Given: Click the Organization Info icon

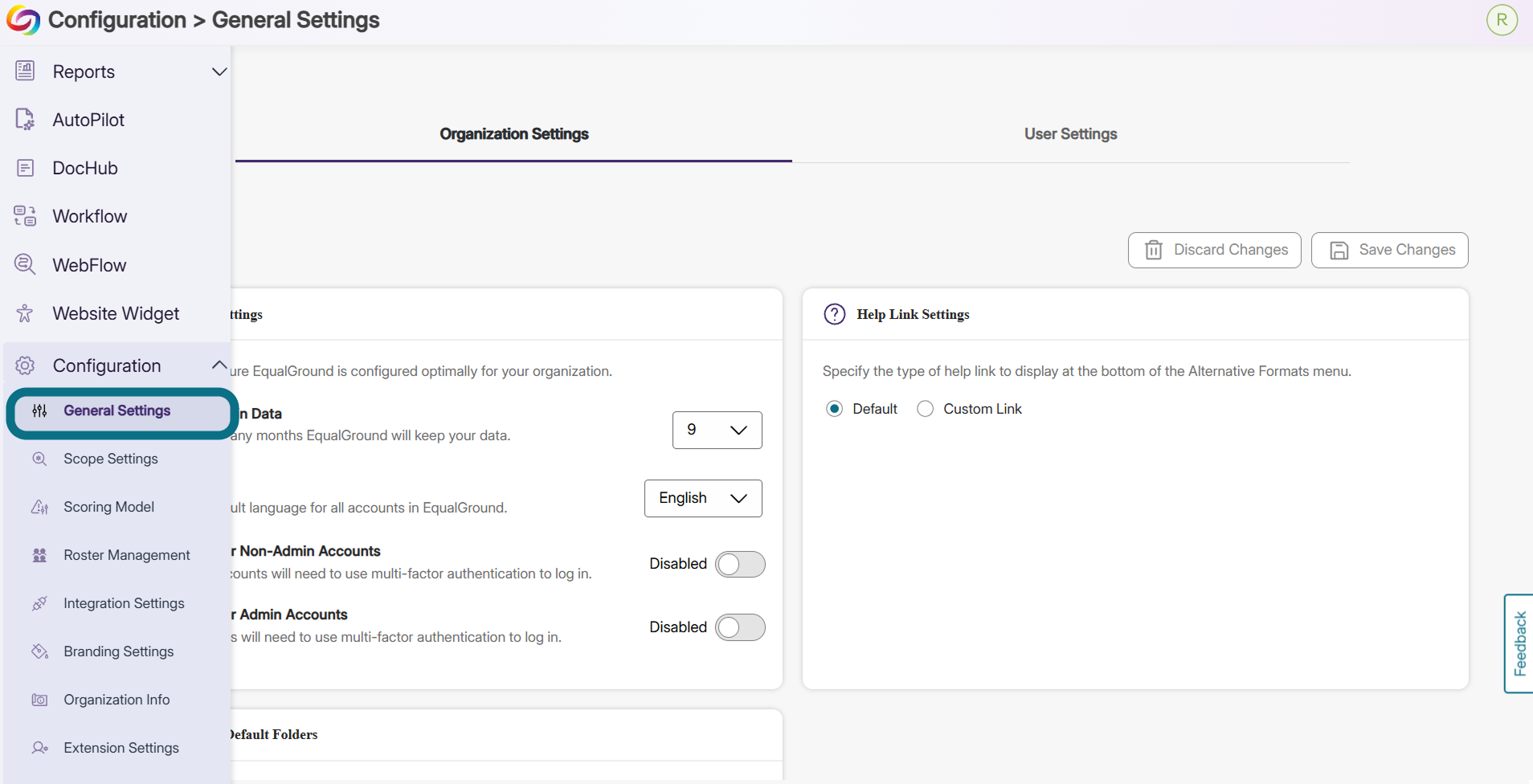Looking at the screenshot, I should 39,700.
